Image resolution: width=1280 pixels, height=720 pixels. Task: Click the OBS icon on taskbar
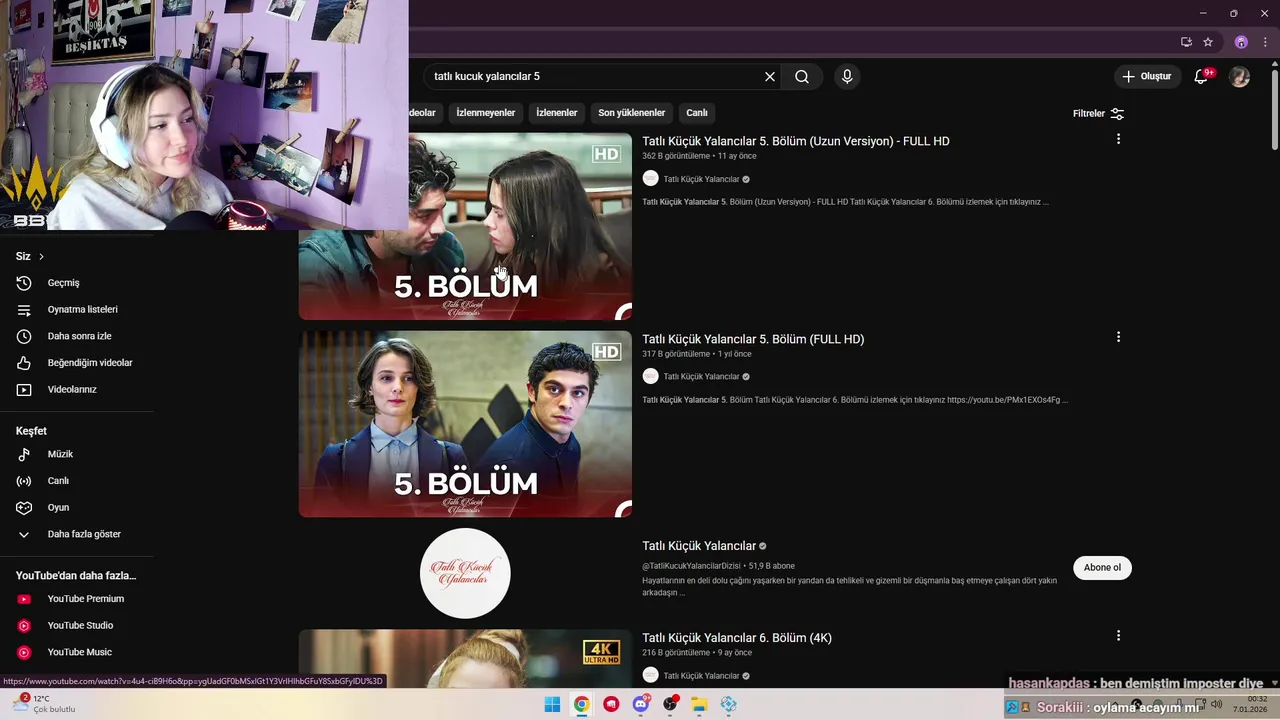670,704
